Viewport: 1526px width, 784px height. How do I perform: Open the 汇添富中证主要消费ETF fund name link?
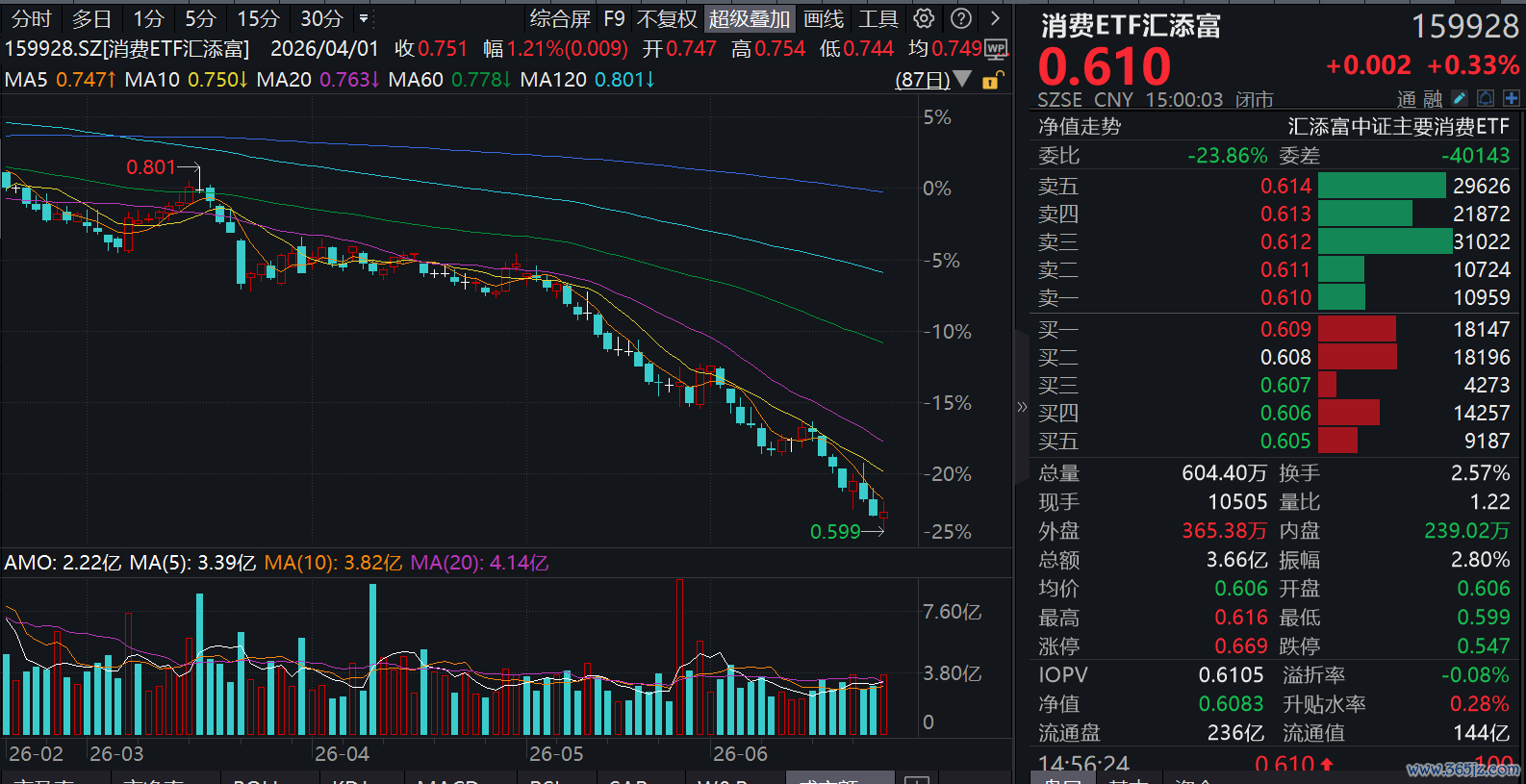[1399, 127]
